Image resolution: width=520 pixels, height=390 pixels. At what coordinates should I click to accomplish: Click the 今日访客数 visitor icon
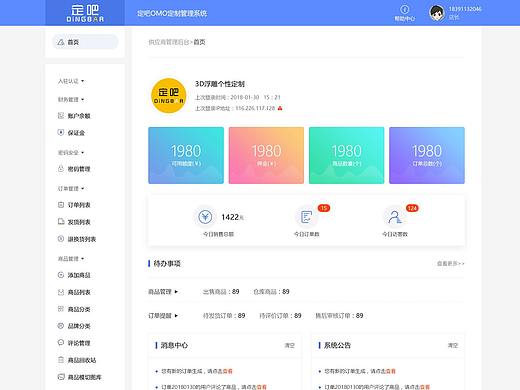[395, 217]
